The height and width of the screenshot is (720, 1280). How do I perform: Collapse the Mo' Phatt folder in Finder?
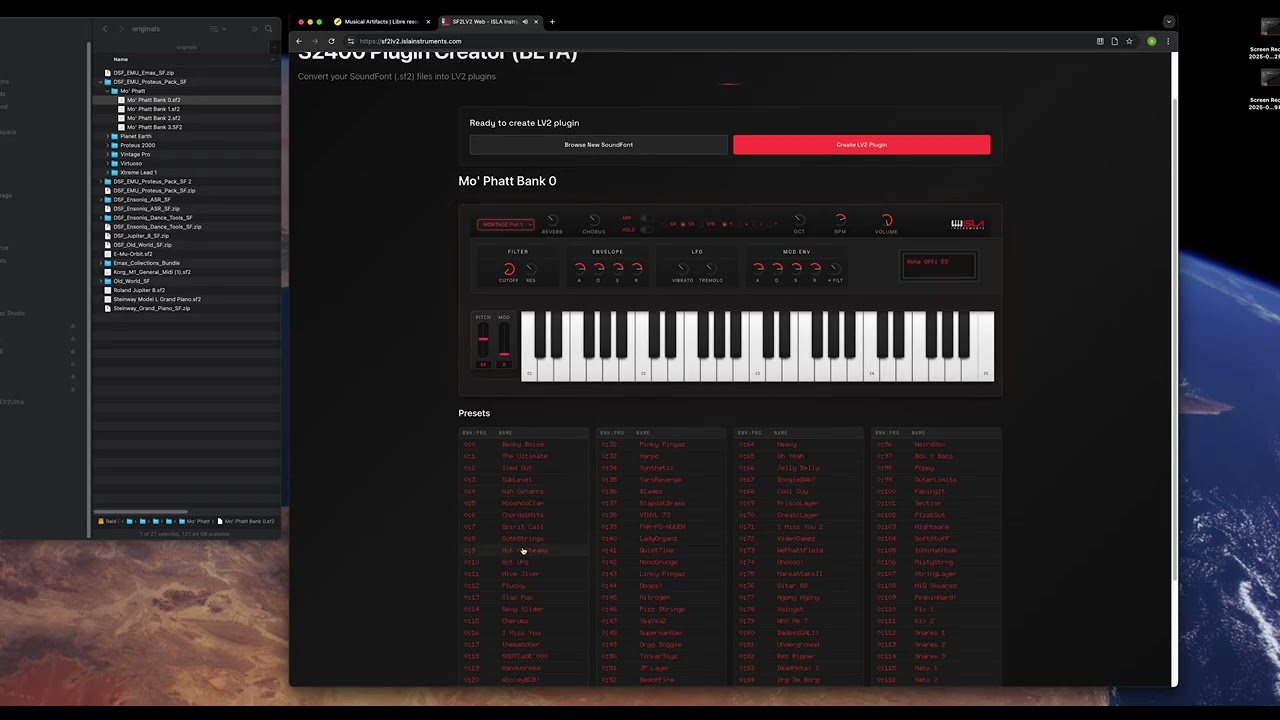(108, 91)
